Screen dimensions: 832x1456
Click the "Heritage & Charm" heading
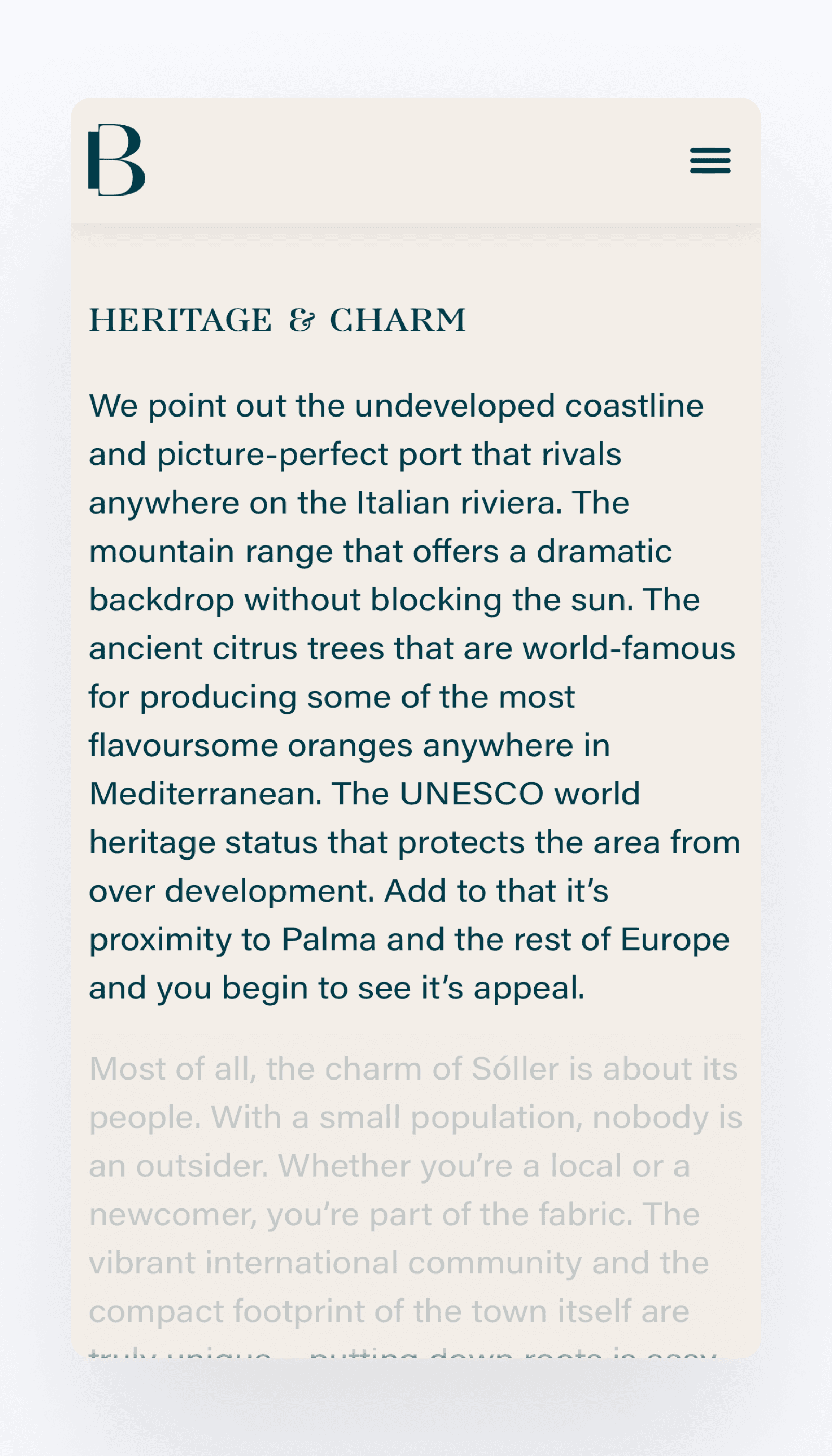(278, 320)
